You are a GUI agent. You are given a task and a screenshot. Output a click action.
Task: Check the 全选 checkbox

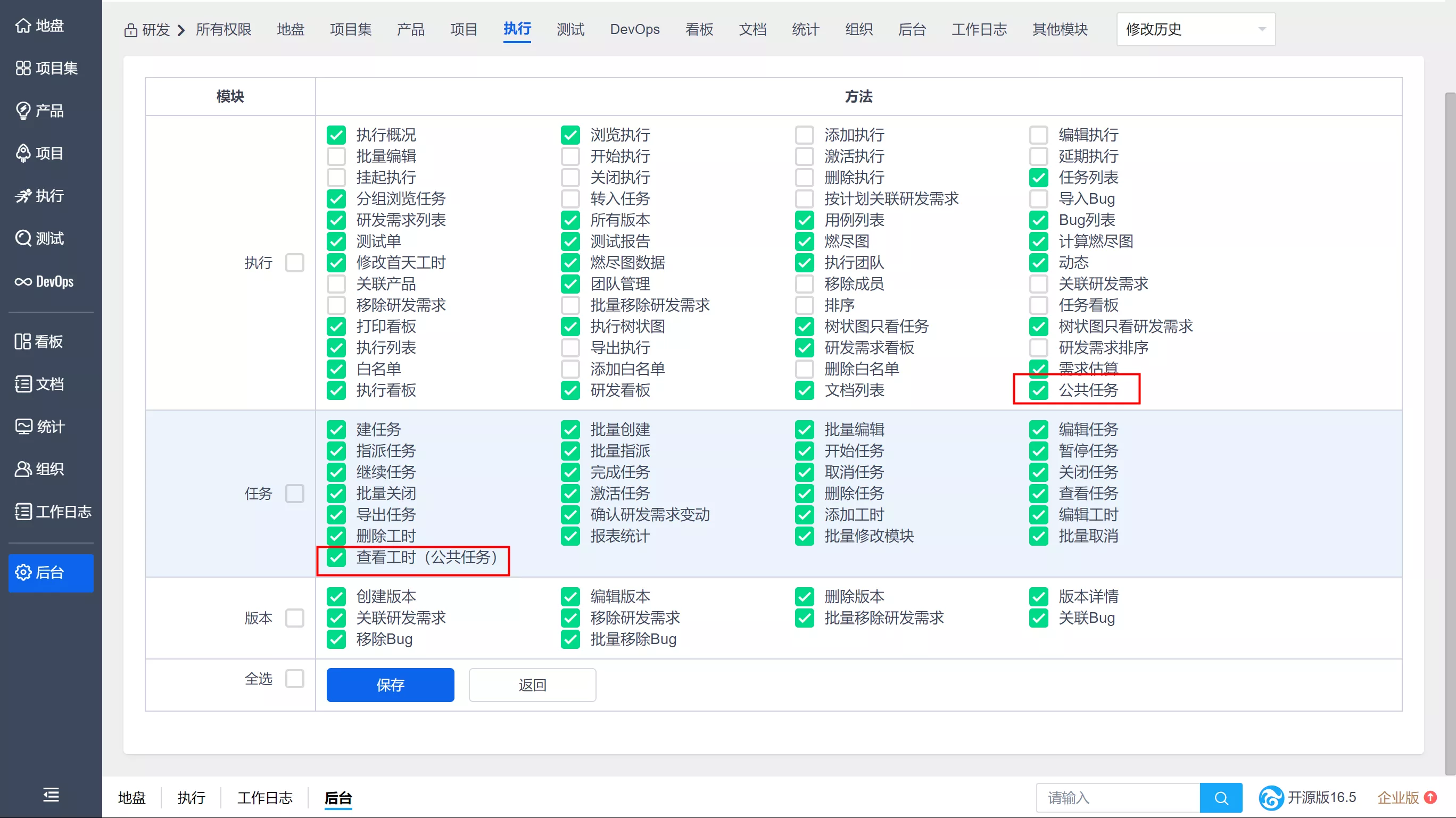294,679
